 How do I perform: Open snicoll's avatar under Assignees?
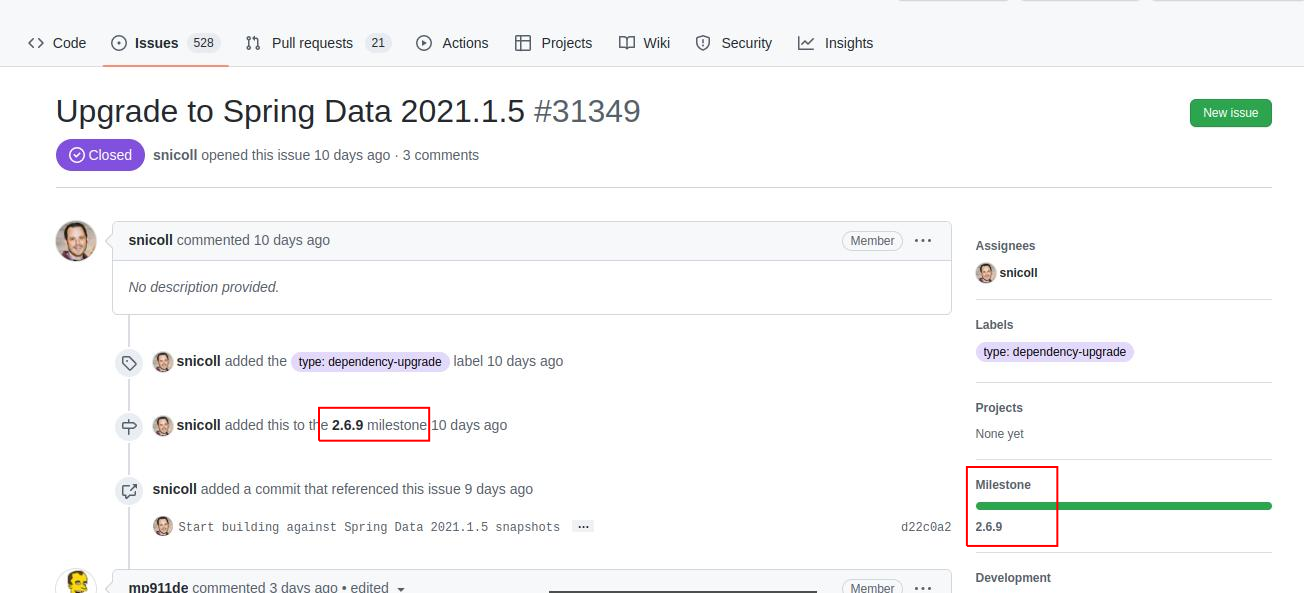tap(985, 272)
